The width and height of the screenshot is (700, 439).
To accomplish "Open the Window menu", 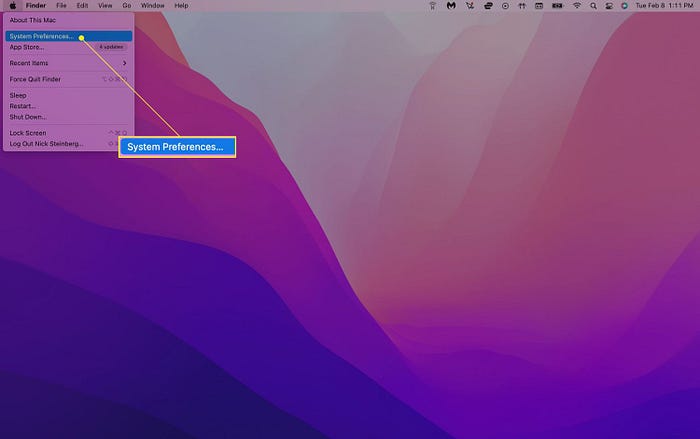I will (x=153, y=6).
